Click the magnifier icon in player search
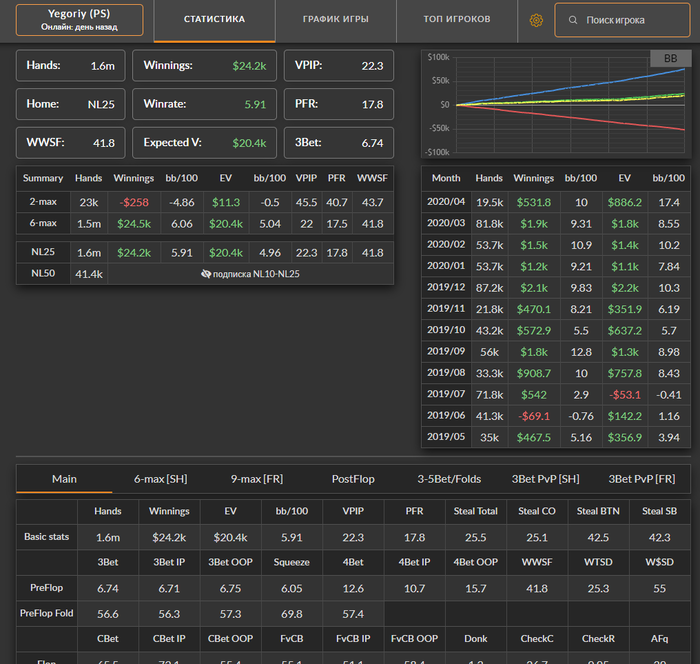This screenshot has width=700, height=664. tap(573, 20)
